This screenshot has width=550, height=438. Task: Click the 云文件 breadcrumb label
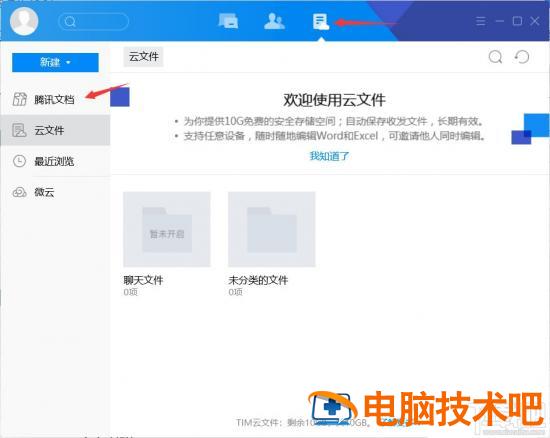143,56
